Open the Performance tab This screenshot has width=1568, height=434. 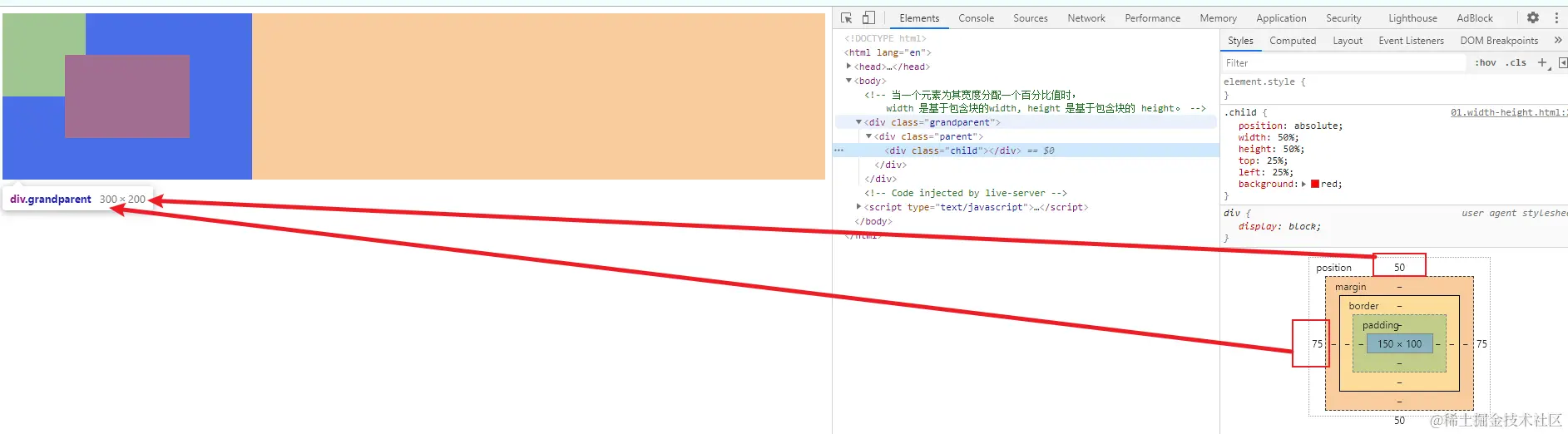1152,18
